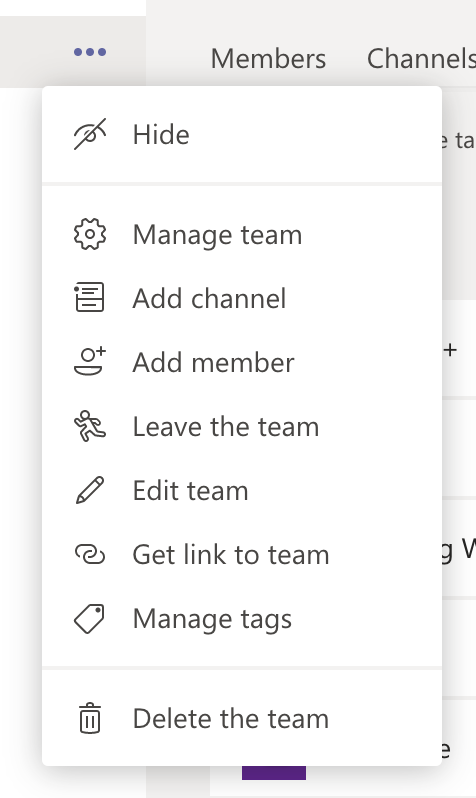Choose Delete the team entry

coord(242,719)
